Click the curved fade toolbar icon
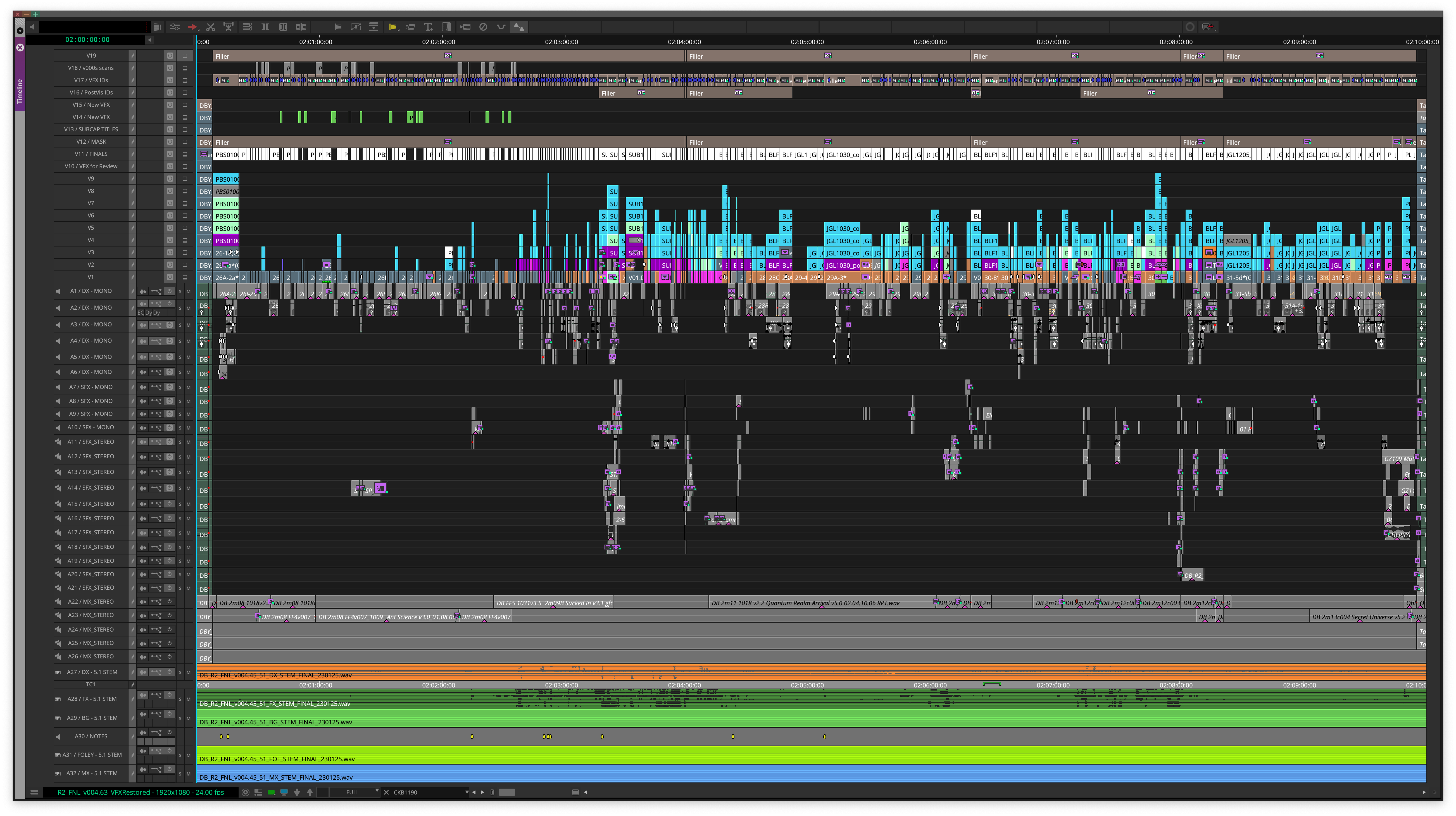 pos(501,27)
